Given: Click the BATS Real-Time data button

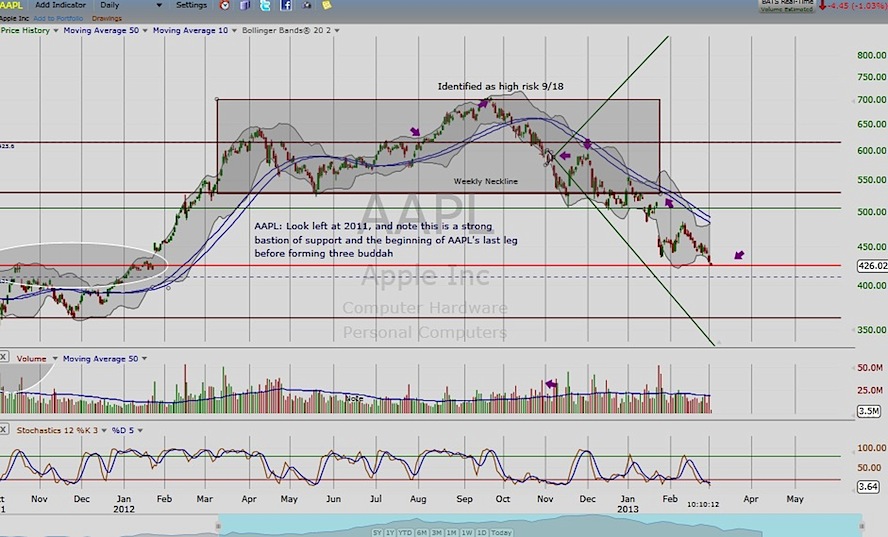Looking at the screenshot, I should click(787, 5).
